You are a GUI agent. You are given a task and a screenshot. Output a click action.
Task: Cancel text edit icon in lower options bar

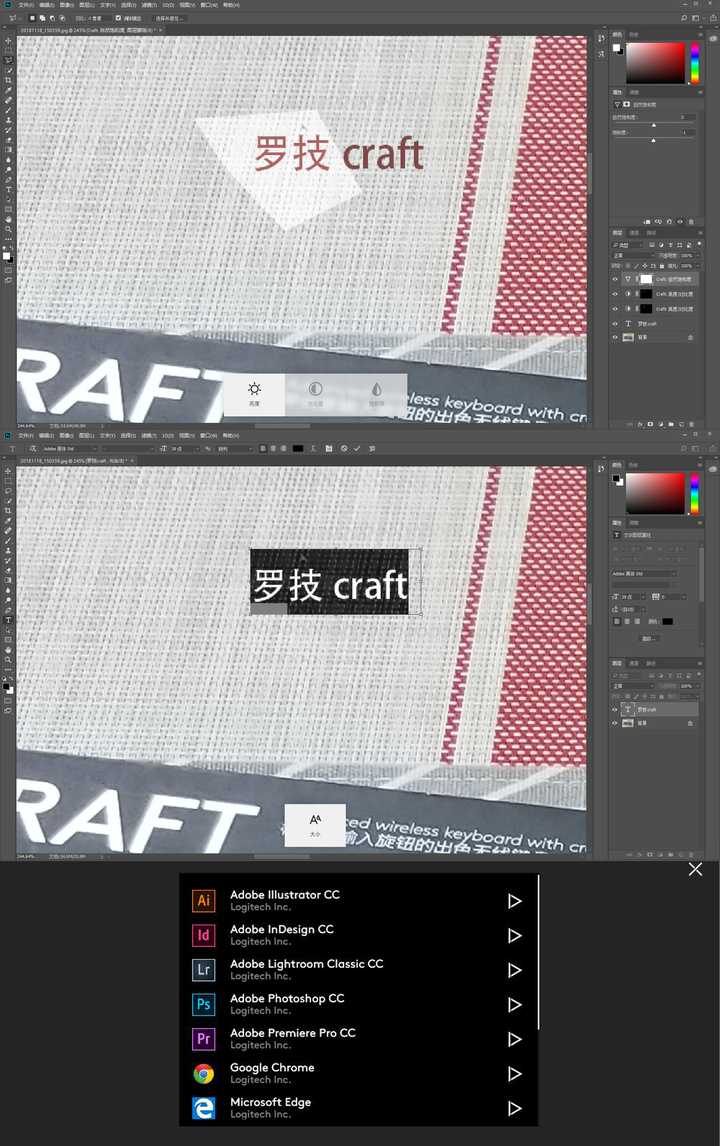click(x=344, y=449)
